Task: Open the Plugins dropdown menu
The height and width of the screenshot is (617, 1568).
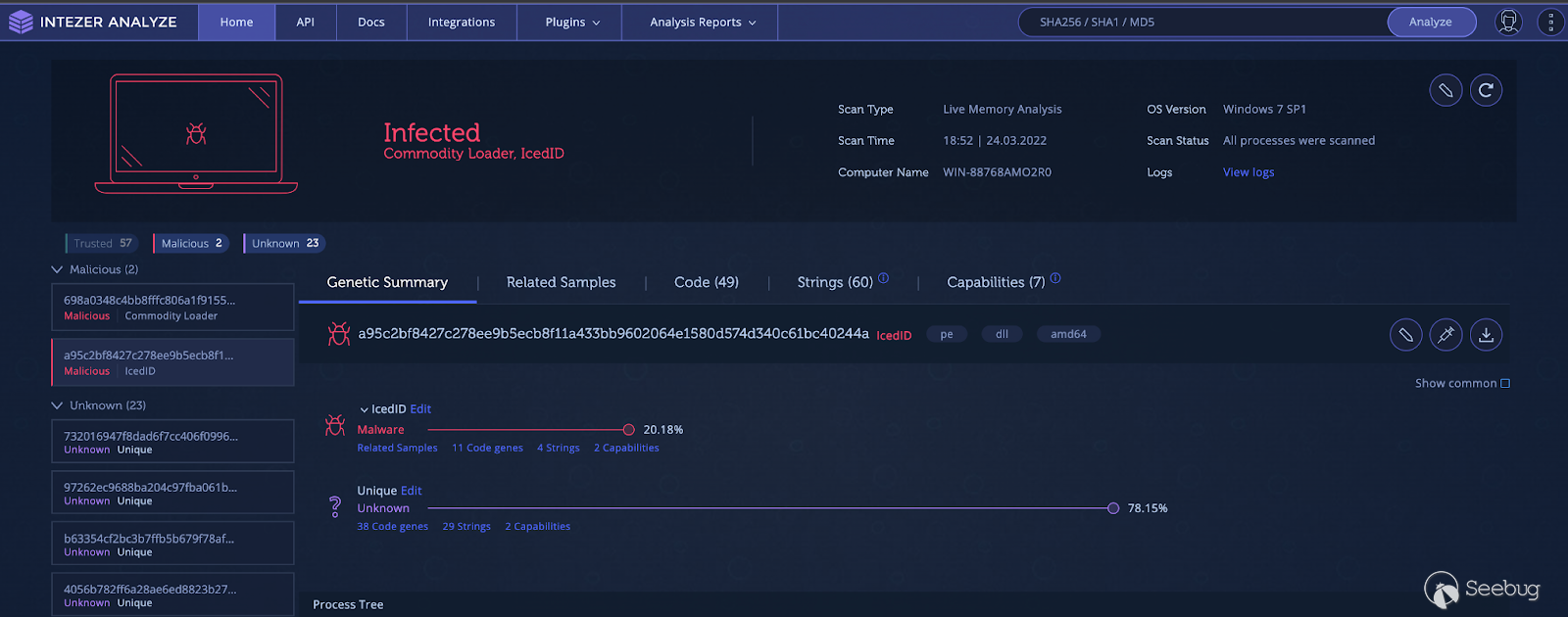Action: [x=572, y=22]
